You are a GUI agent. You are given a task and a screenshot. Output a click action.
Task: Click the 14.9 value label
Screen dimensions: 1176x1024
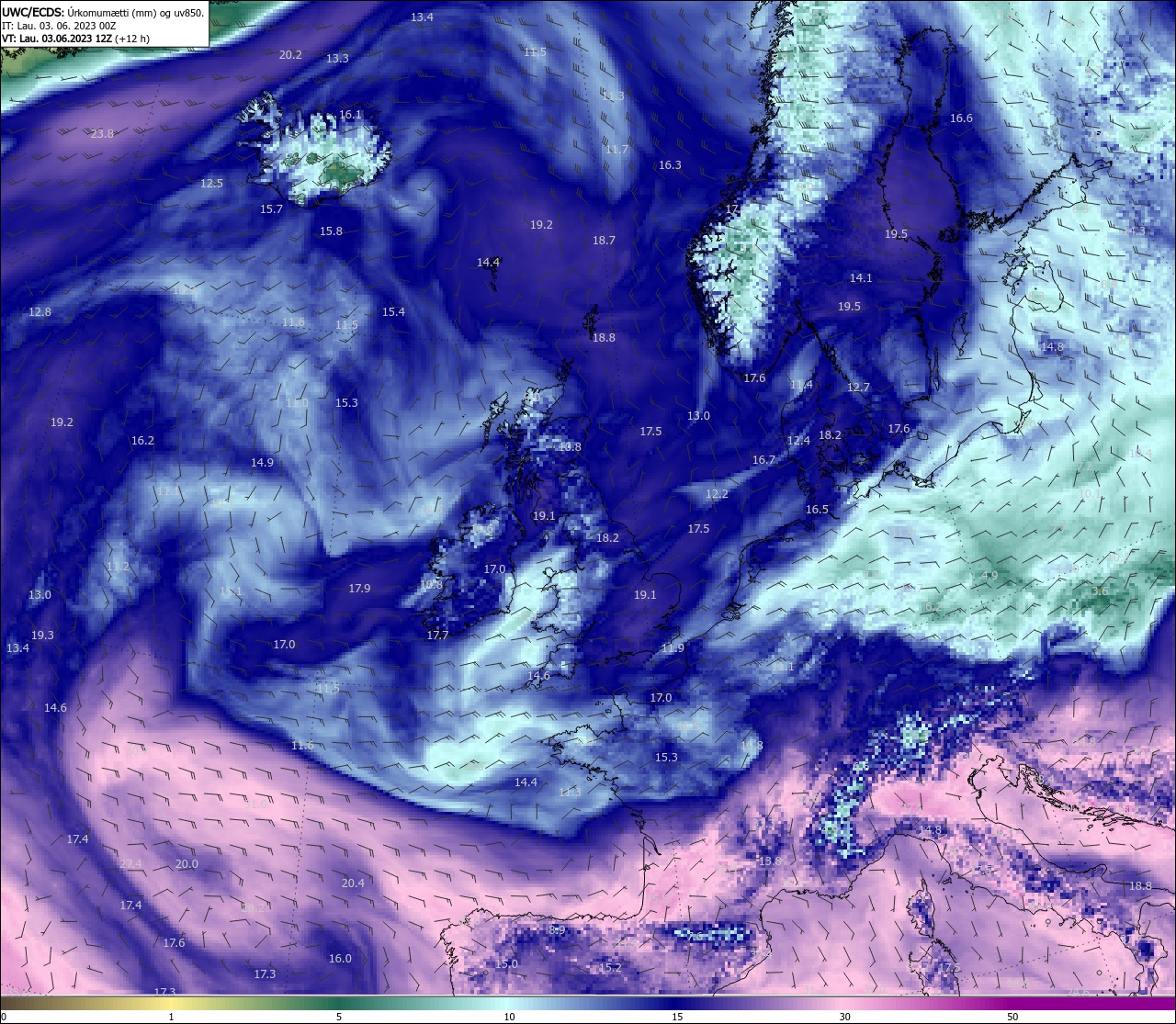click(x=262, y=463)
